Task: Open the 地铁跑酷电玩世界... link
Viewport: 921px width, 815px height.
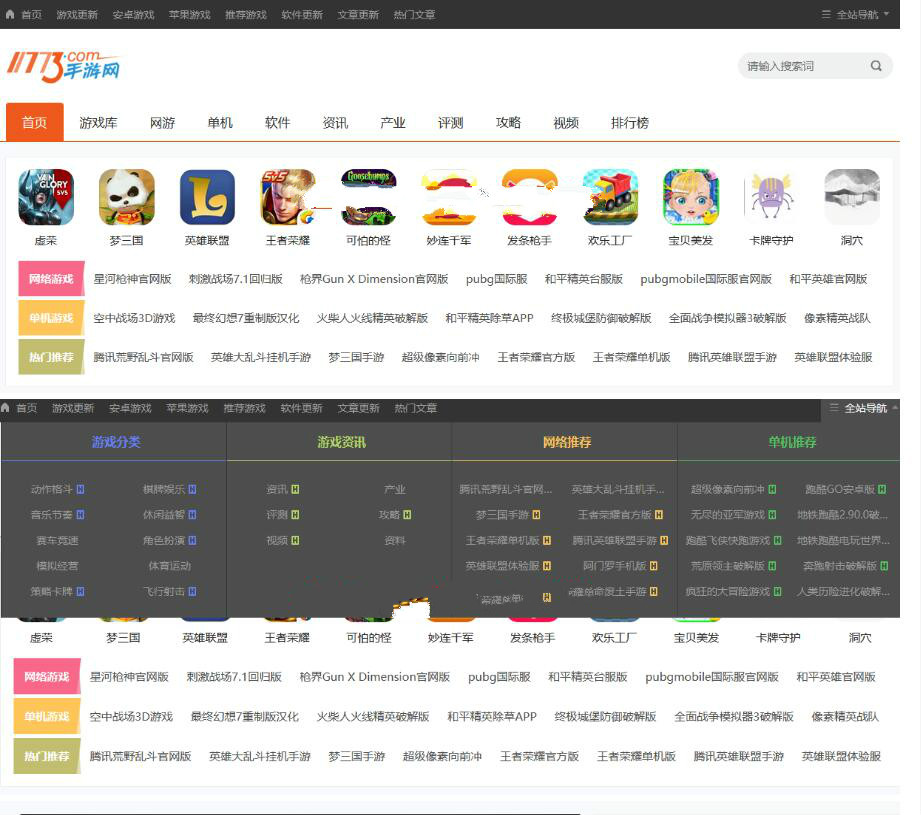Action: [843, 540]
